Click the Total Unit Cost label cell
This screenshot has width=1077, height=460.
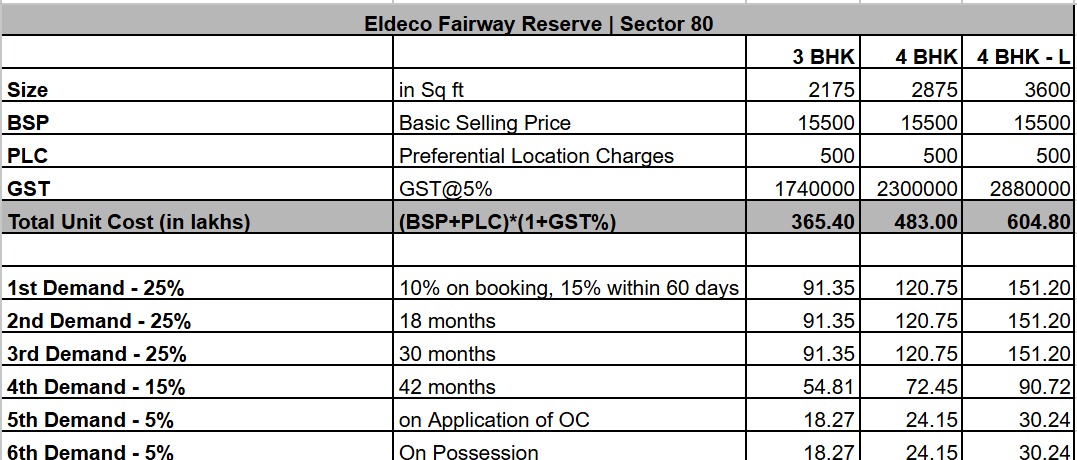(128, 222)
